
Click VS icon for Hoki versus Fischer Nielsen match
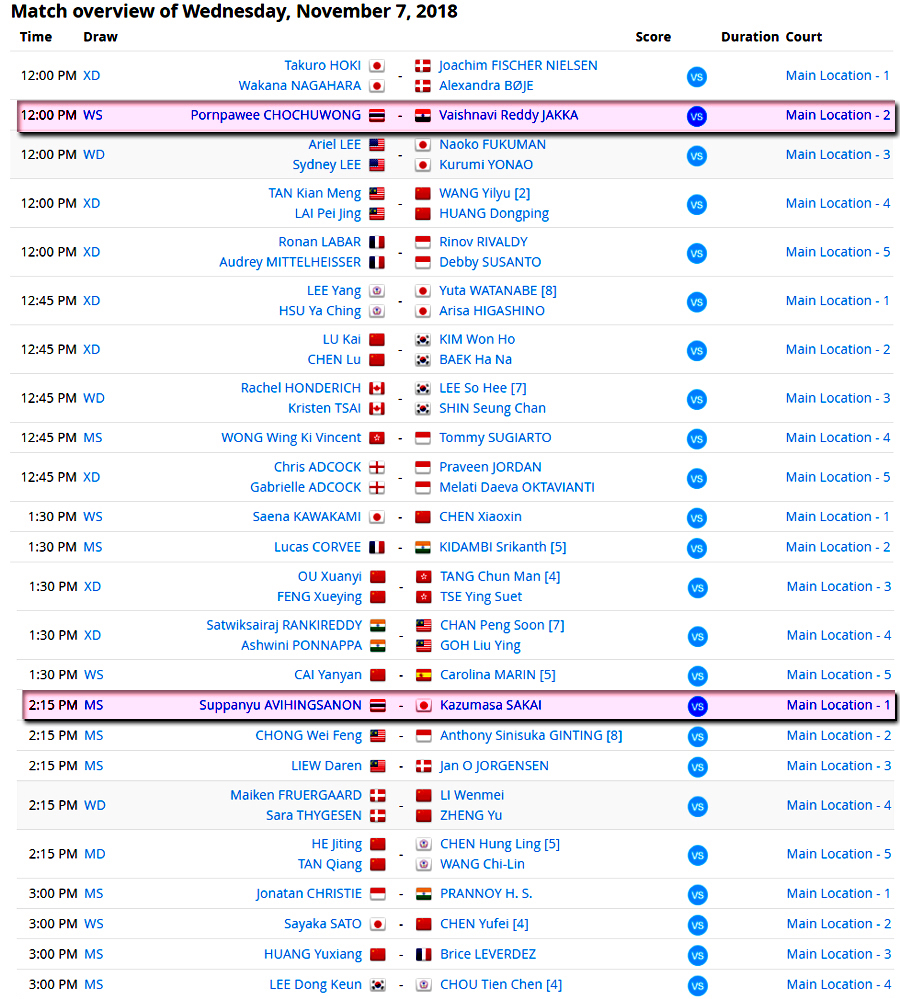tap(697, 76)
